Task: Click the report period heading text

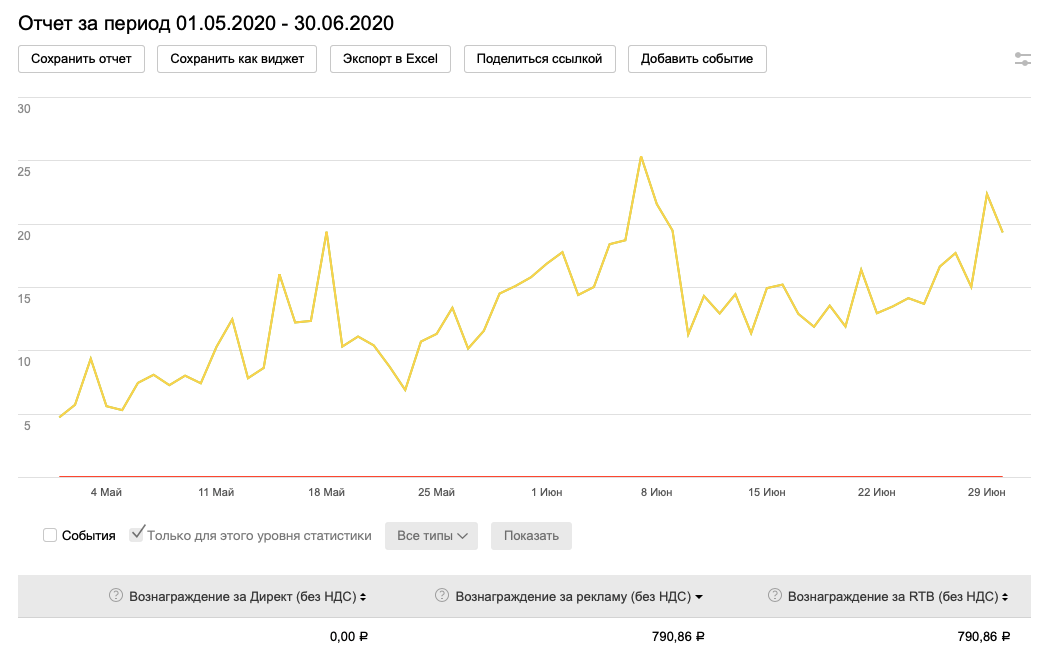Action: tap(206, 23)
